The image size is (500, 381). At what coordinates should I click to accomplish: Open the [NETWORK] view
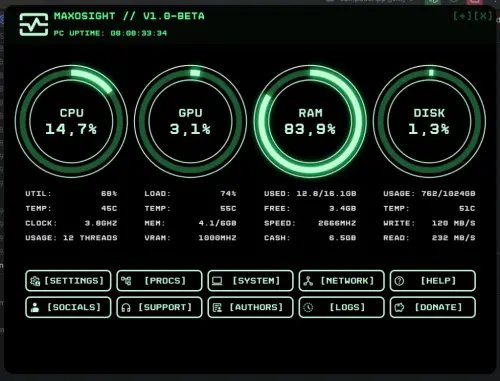342,281
